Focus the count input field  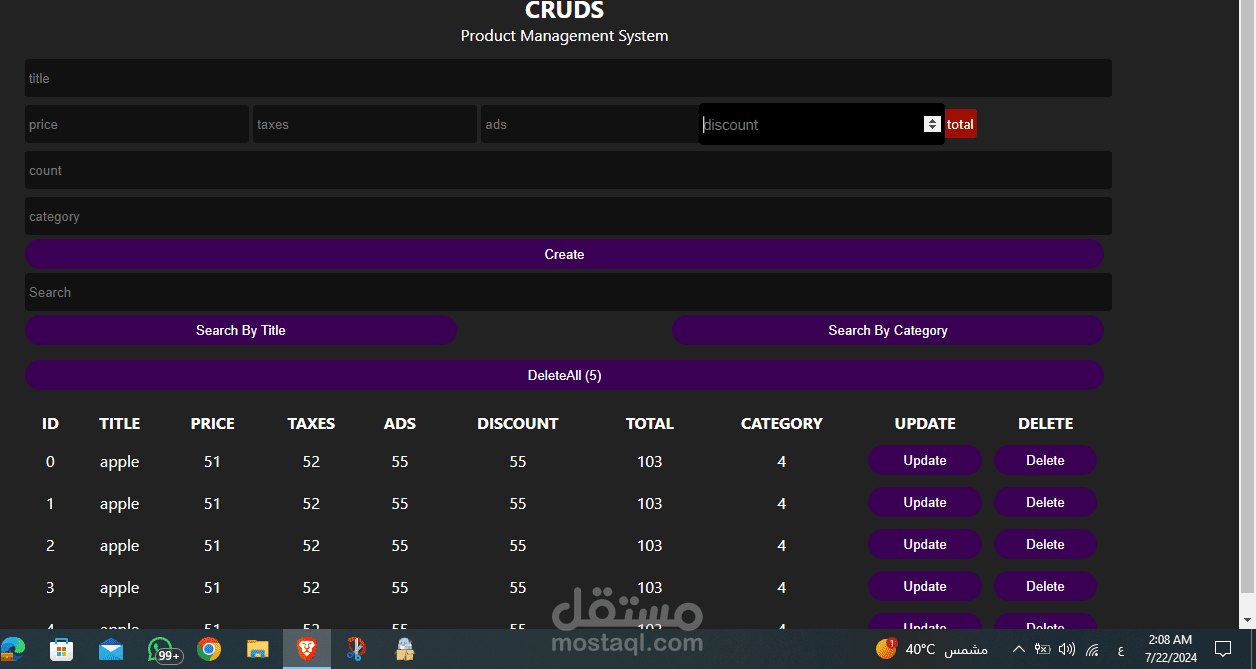568,170
